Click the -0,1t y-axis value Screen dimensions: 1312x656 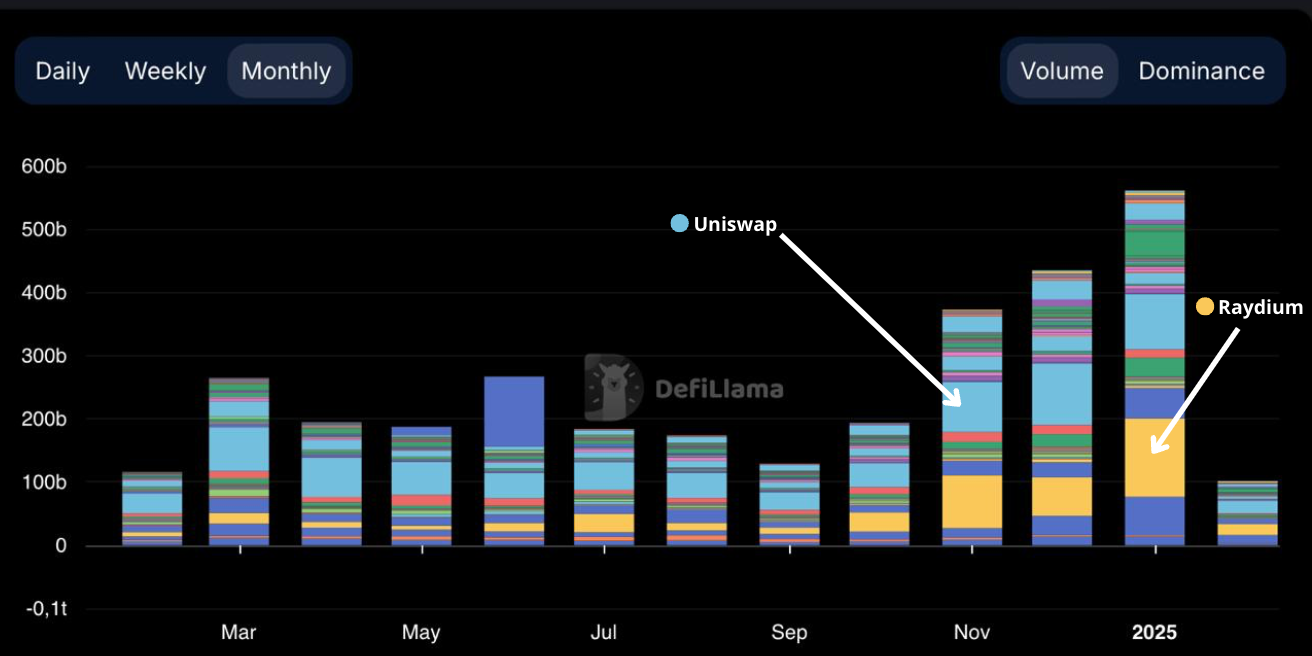click(x=46, y=609)
